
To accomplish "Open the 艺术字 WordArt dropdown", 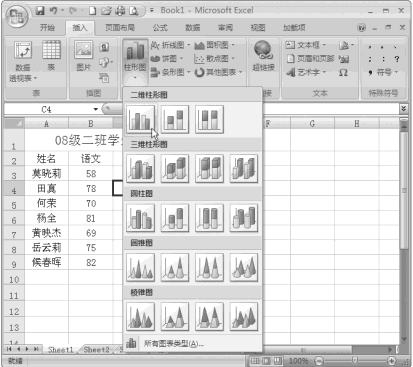I will (x=306, y=72).
